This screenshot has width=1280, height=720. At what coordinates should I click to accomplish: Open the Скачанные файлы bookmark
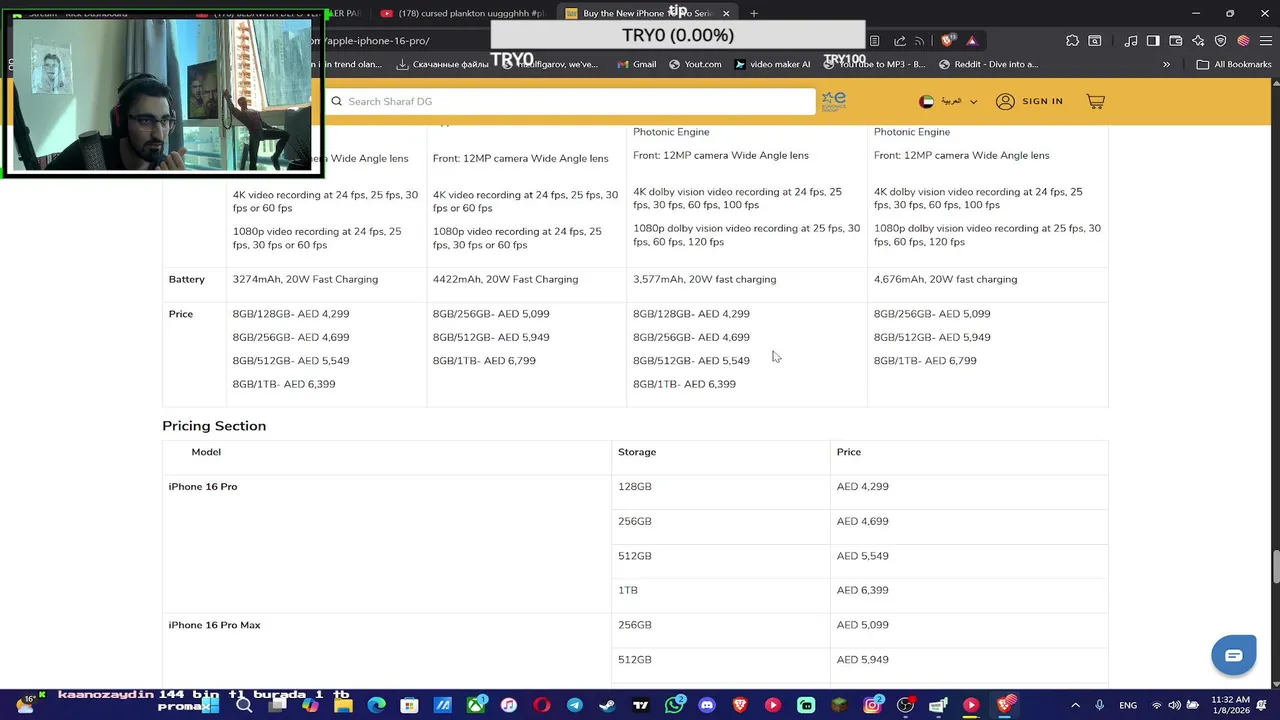443,64
